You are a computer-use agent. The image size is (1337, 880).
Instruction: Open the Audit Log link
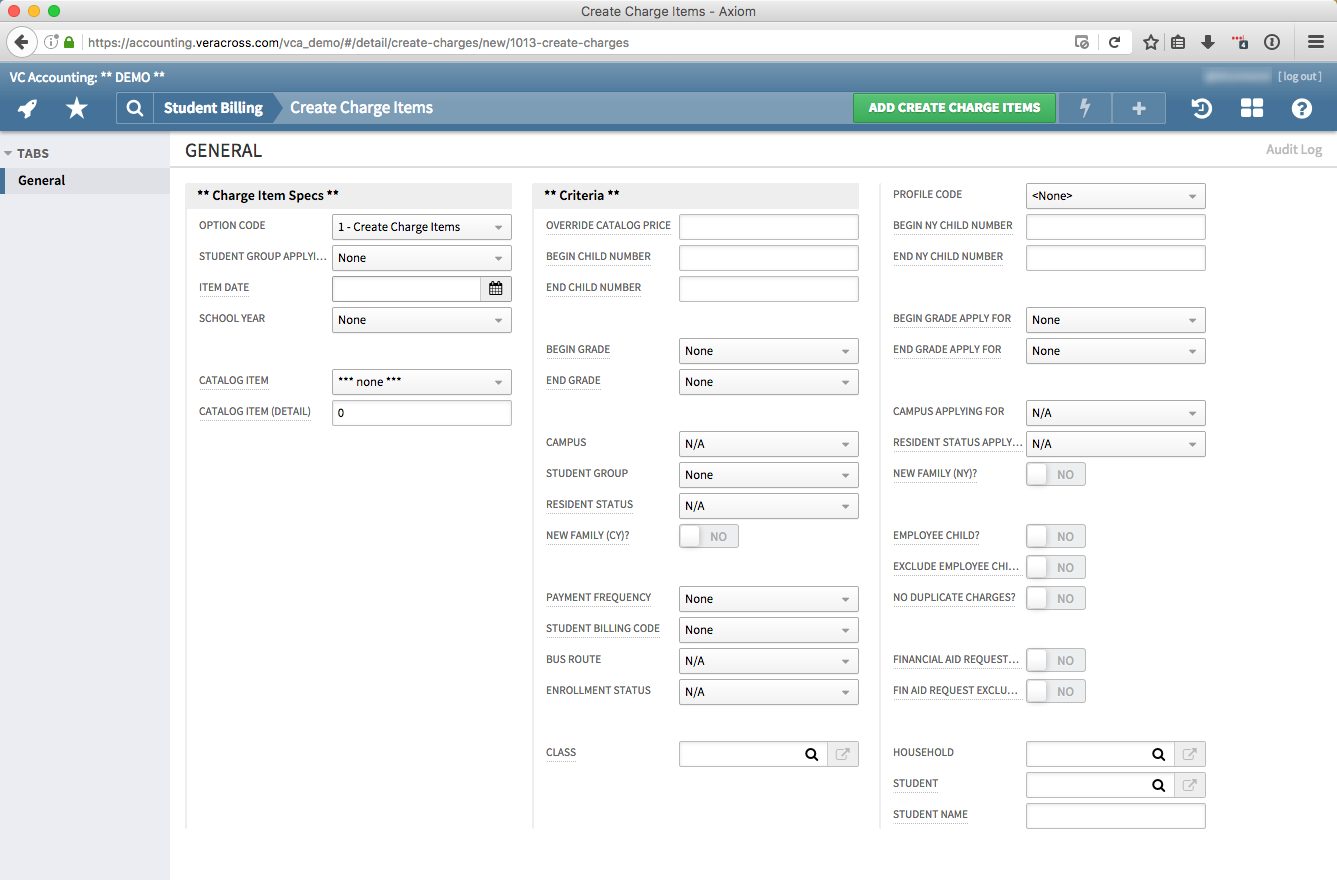point(1293,150)
